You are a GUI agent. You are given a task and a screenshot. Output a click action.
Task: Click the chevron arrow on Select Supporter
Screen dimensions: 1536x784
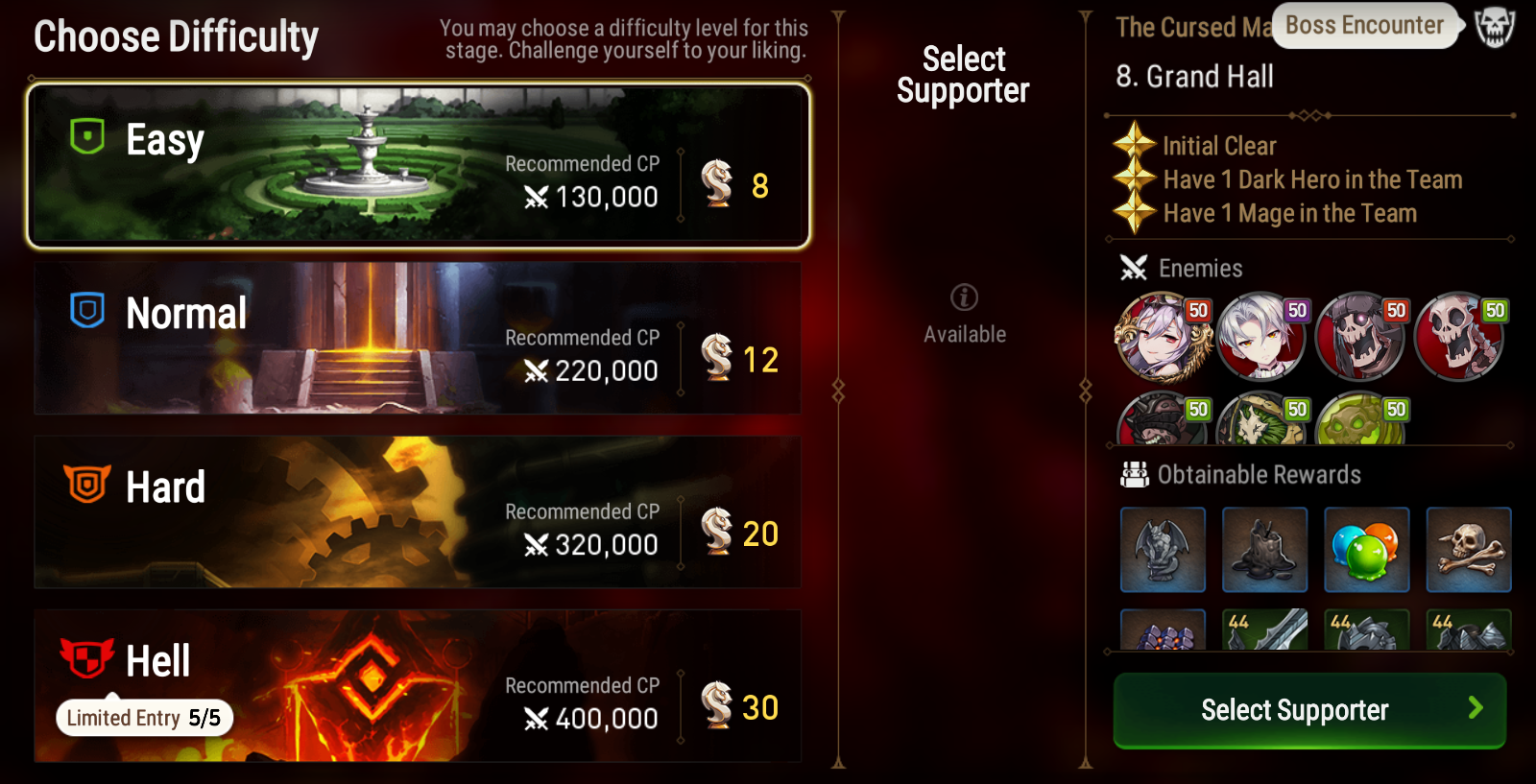(1476, 708)
